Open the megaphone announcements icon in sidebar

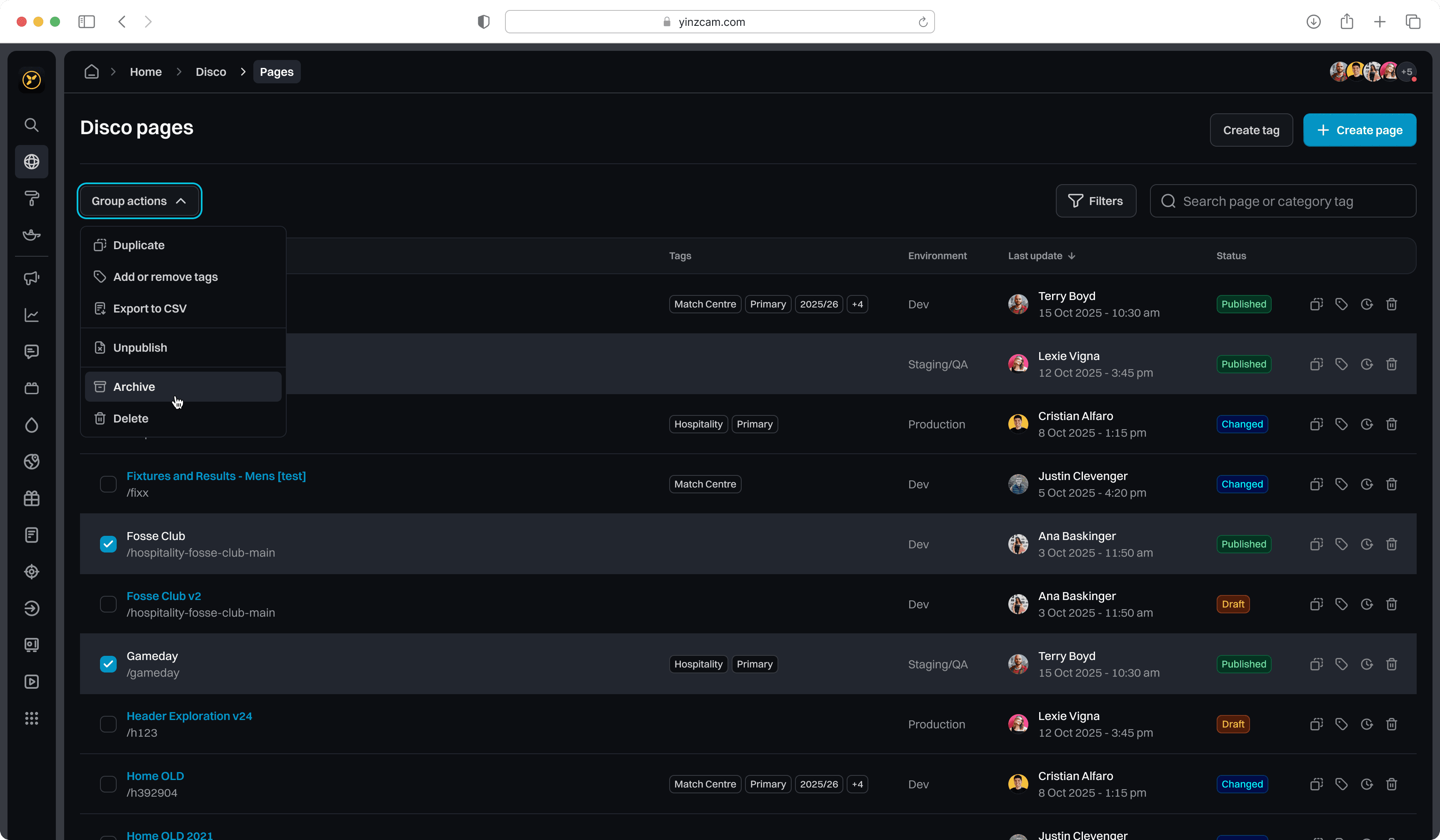click(x=31, y=278)
